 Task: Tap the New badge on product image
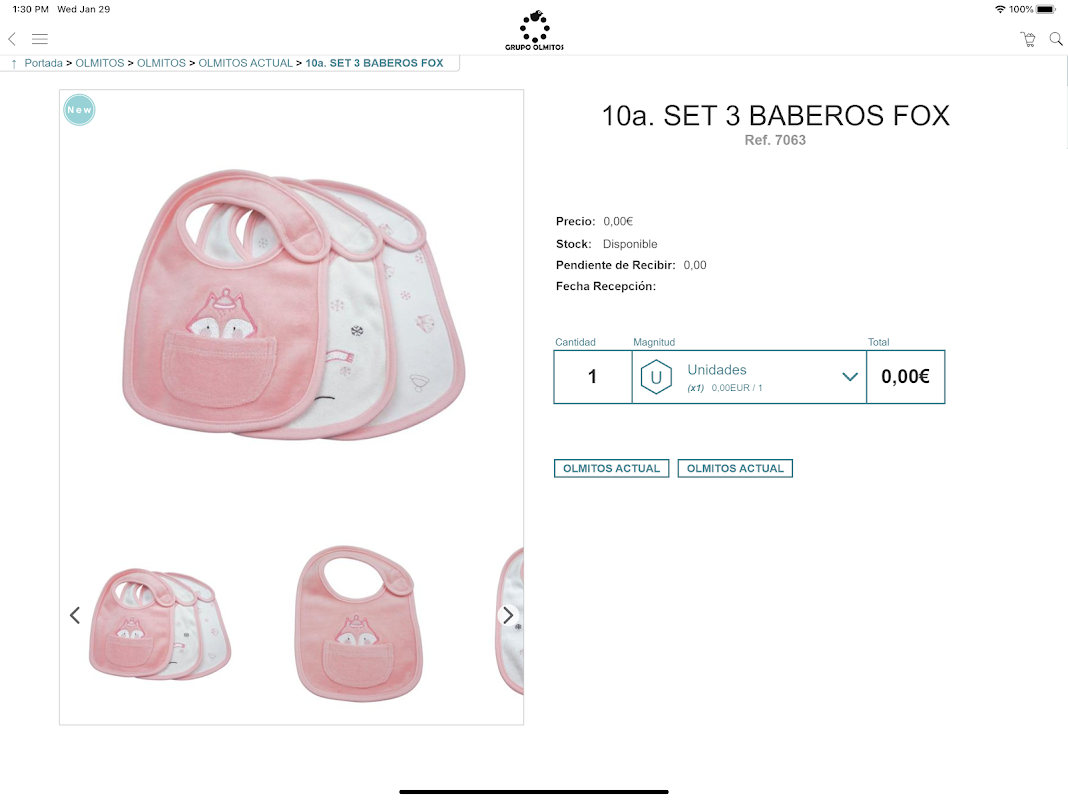pos(79,110)
